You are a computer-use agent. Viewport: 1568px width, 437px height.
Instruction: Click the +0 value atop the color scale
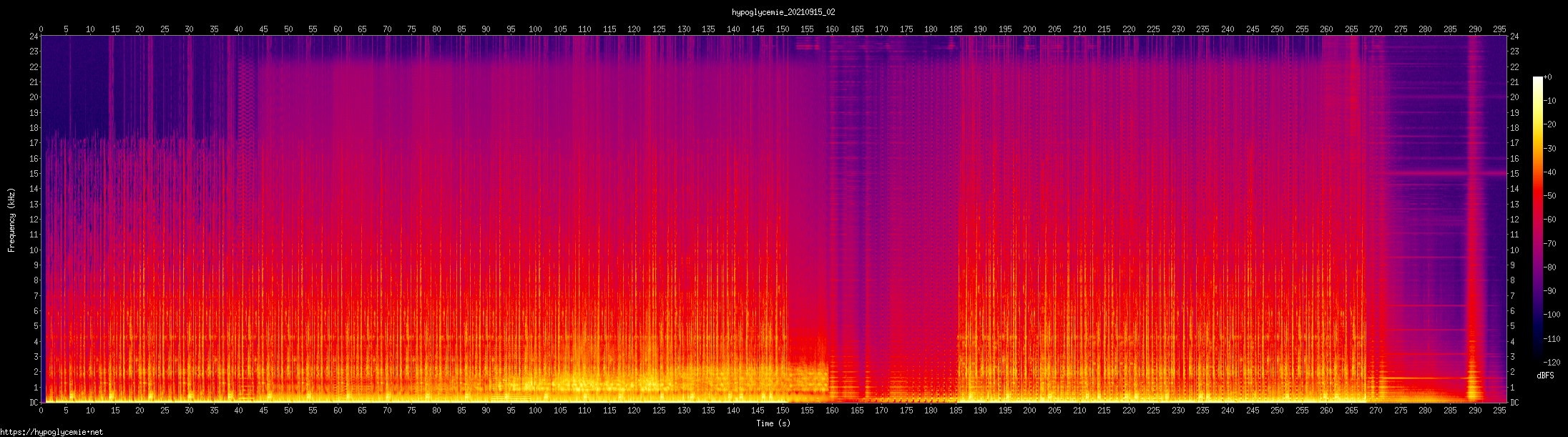1548,77
